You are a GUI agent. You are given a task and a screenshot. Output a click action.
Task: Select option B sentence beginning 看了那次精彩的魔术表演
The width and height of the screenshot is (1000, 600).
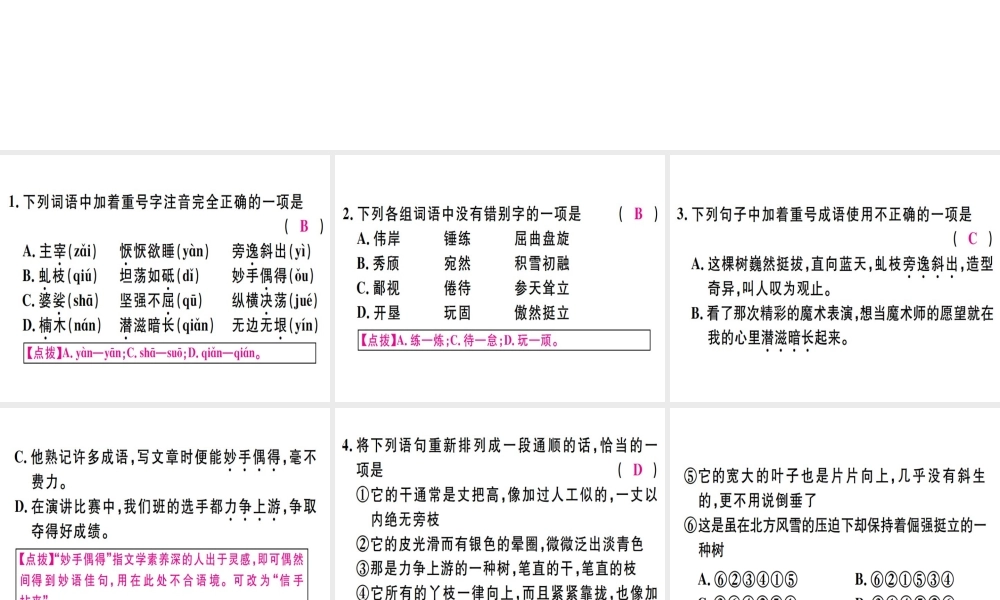pyautogui.click(x=842, y=325)
